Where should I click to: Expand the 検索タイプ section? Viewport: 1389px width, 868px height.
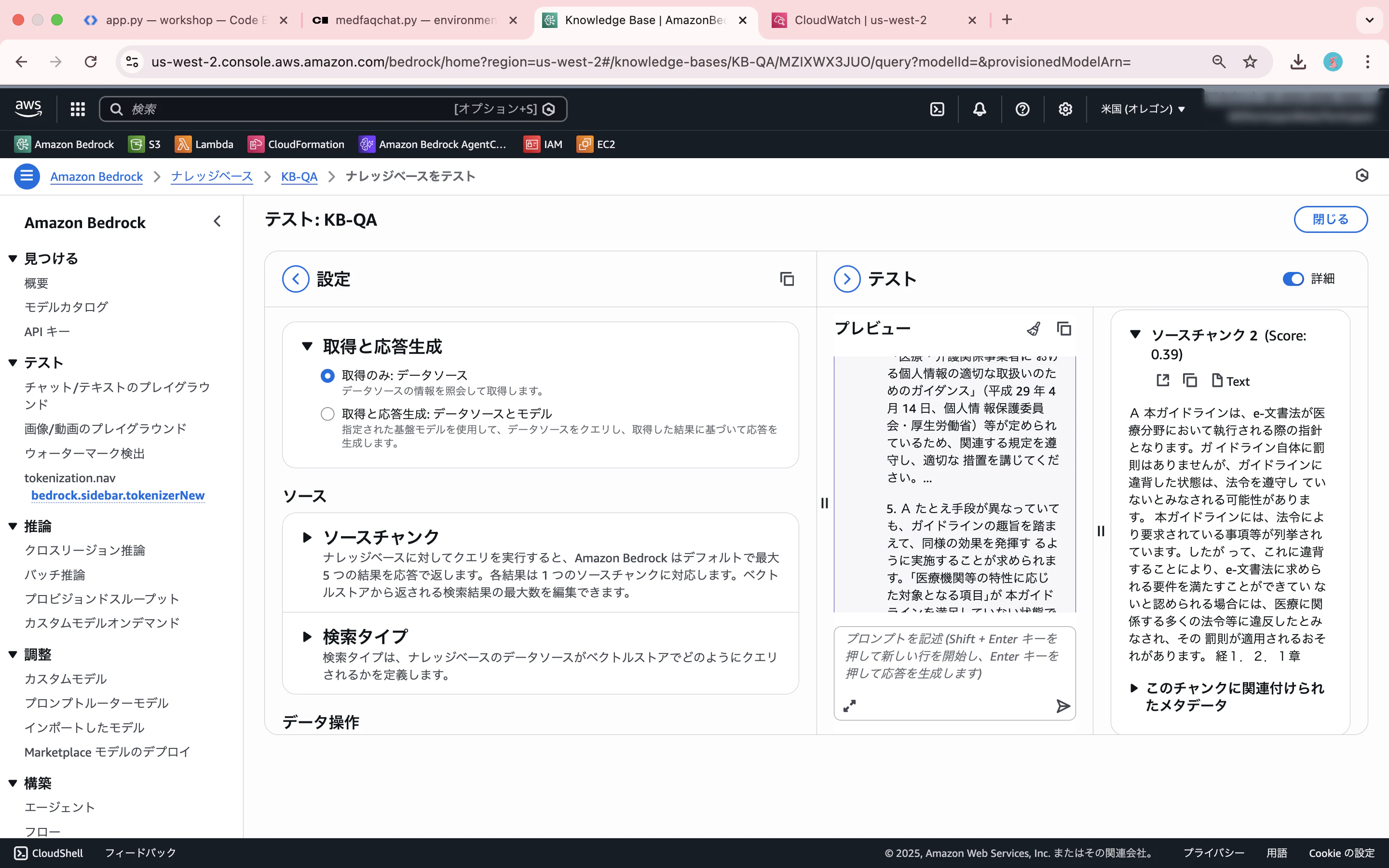point(307,637)
